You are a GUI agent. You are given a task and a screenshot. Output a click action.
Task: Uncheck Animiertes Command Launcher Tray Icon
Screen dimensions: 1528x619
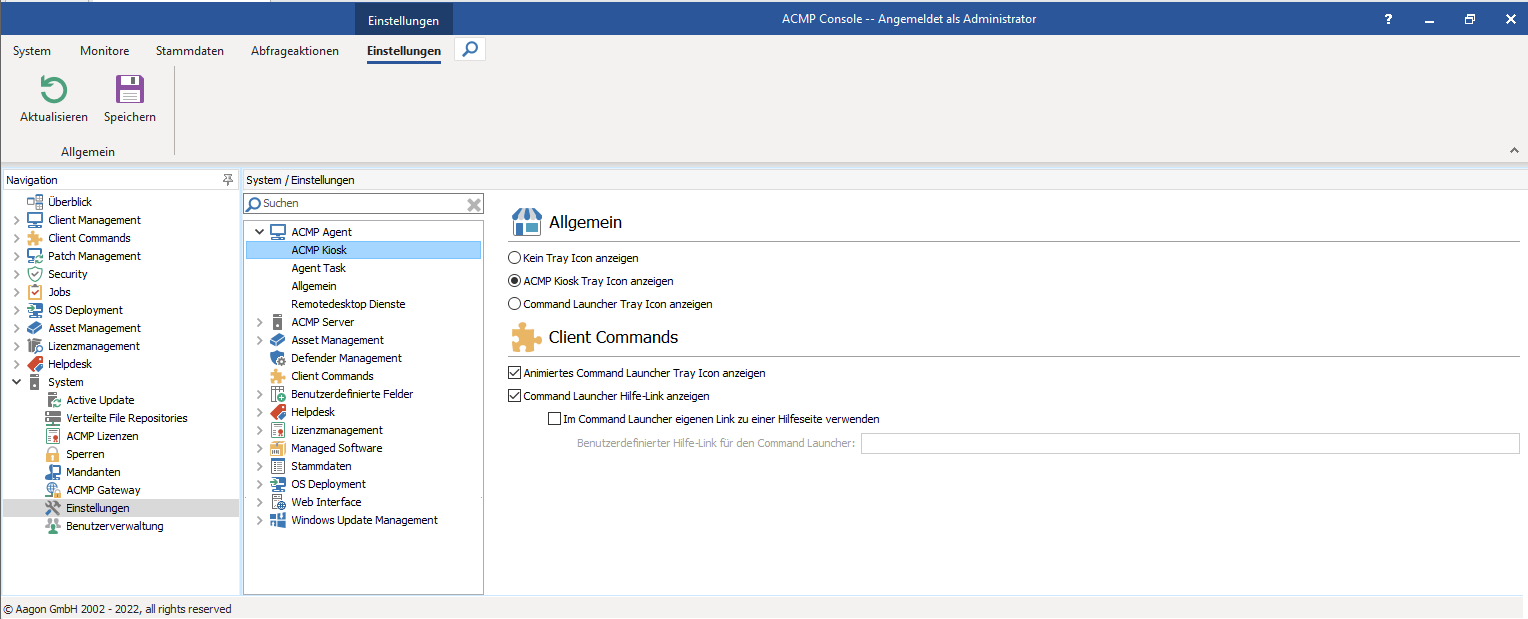pos(515,373)
